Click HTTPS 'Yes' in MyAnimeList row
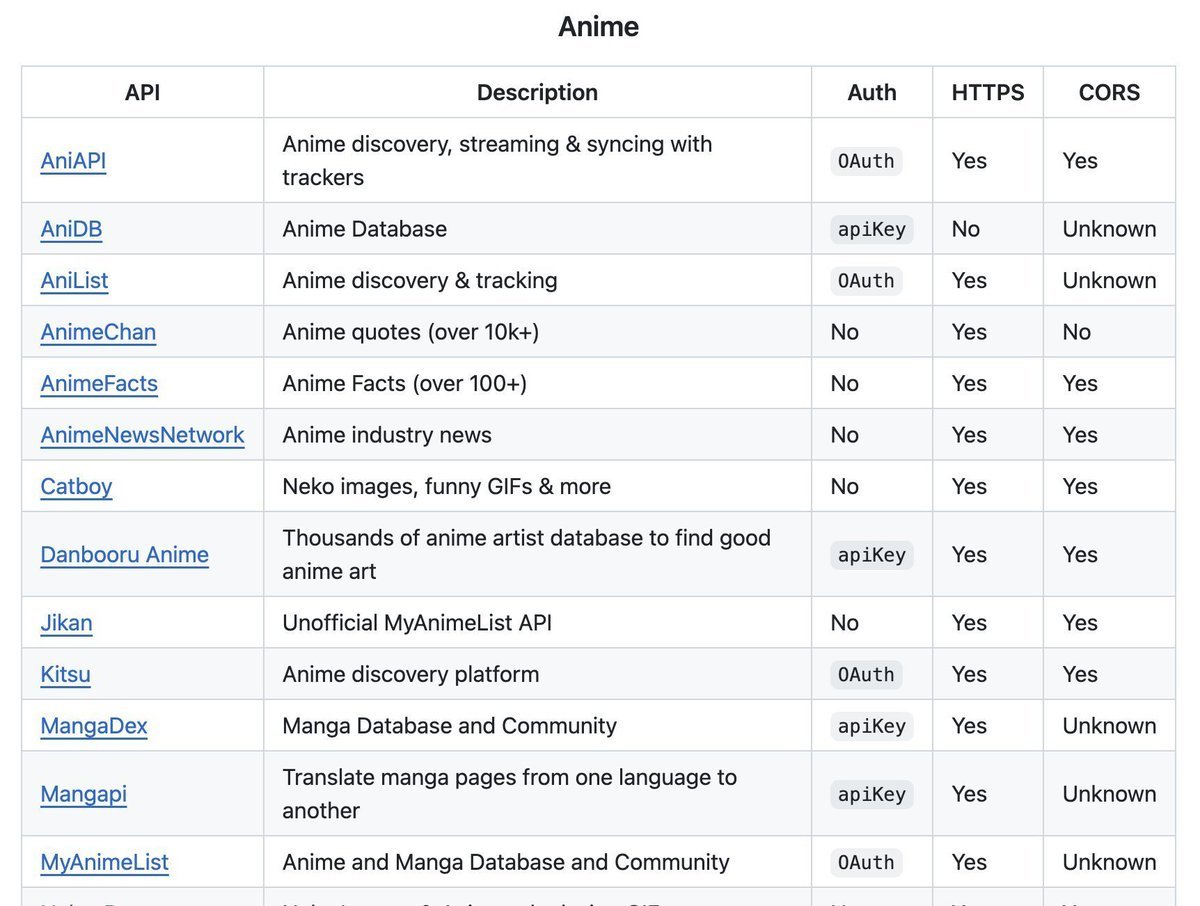 tap(969, 862)
